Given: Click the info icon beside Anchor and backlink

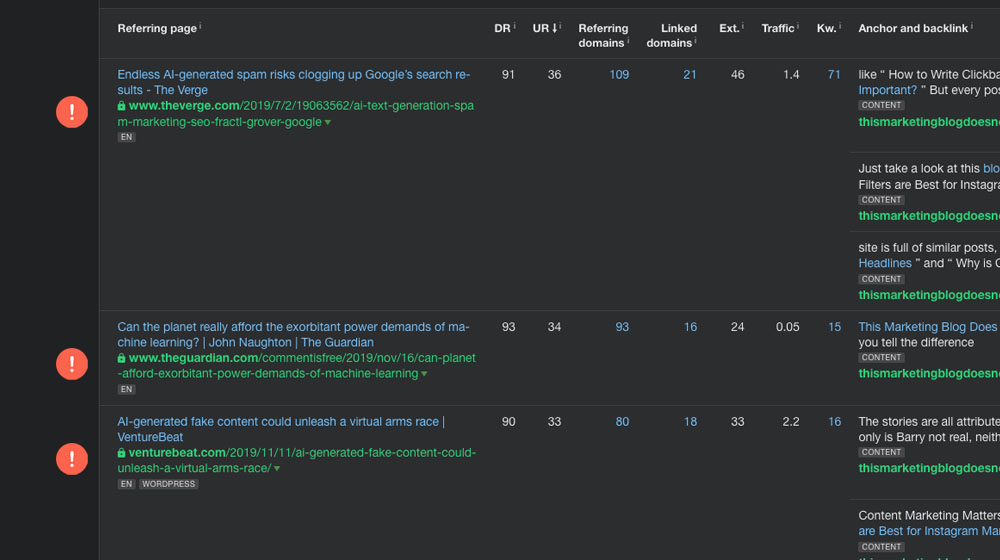Looking at the screenshot, I should [x=971, y=26].
